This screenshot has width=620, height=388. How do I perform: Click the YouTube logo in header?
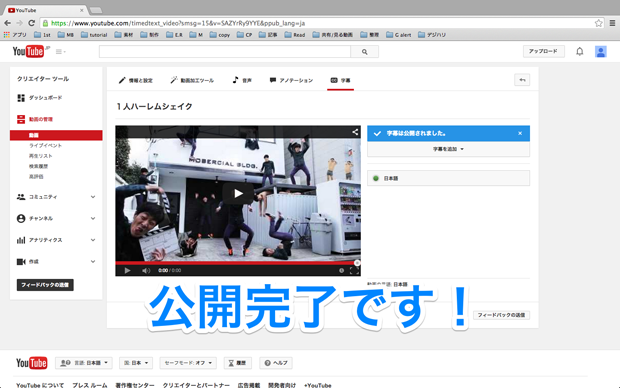coord(28,51)
